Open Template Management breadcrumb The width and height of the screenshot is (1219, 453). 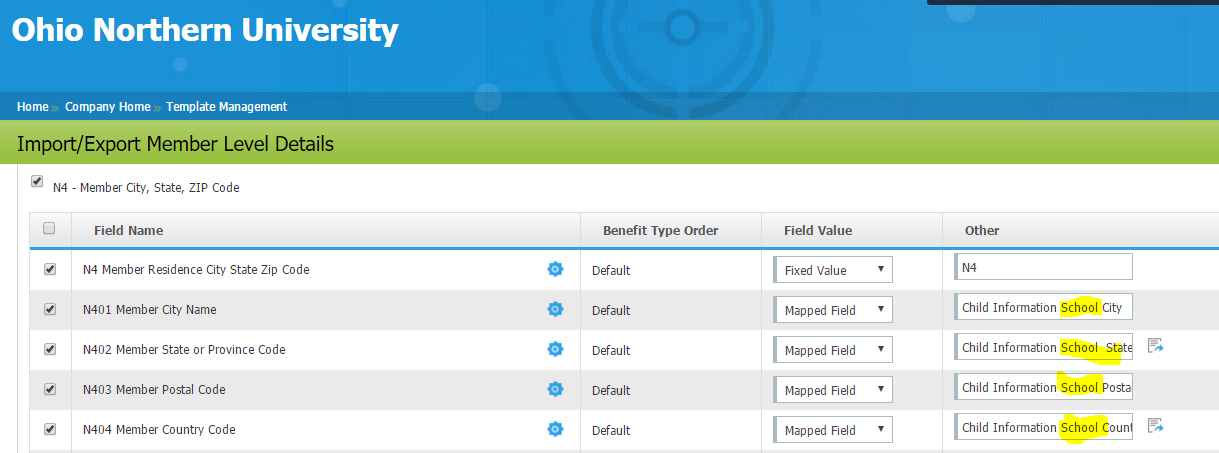click(226, 107)
